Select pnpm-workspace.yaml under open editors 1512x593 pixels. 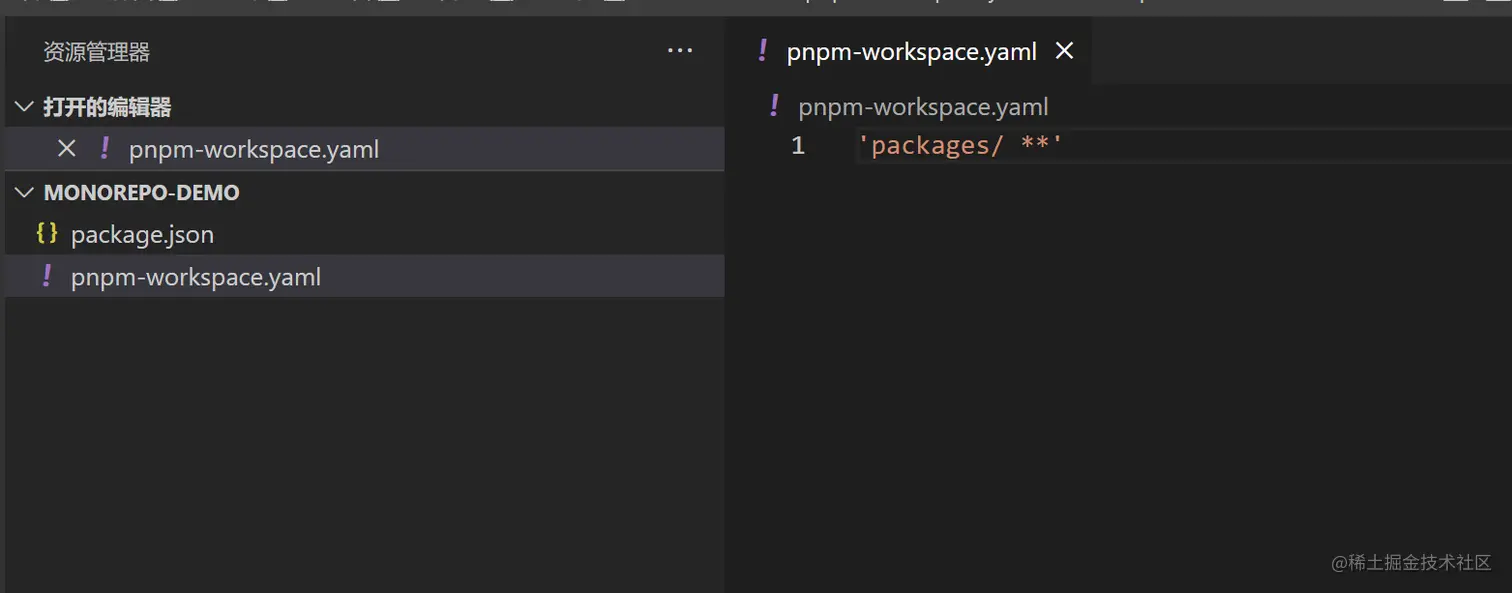(364, 149)
